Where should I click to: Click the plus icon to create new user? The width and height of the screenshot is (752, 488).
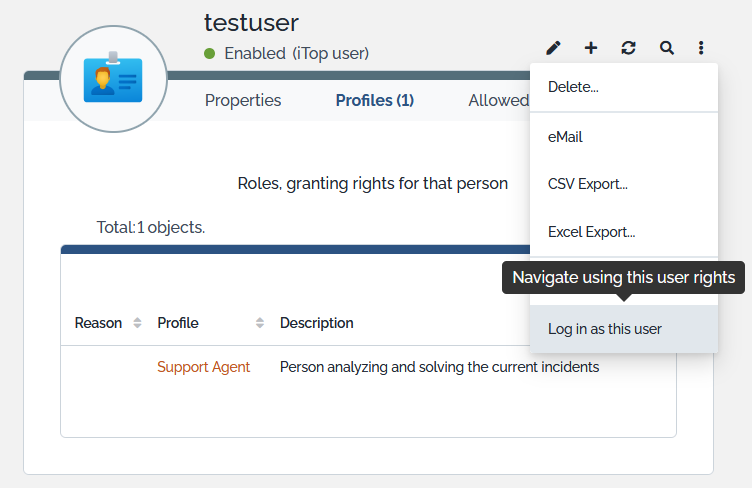[591, 48]
